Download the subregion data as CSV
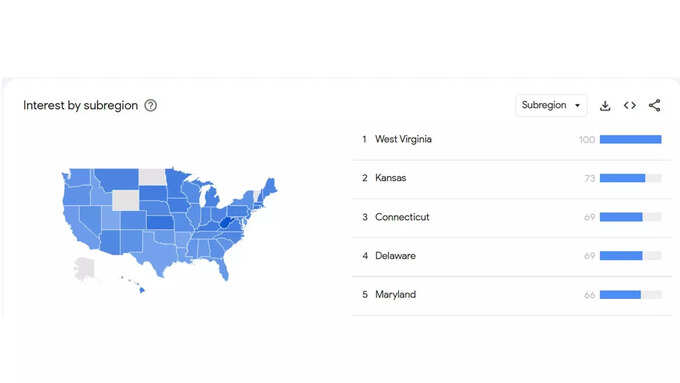The image size is (680, 383). 605,105
